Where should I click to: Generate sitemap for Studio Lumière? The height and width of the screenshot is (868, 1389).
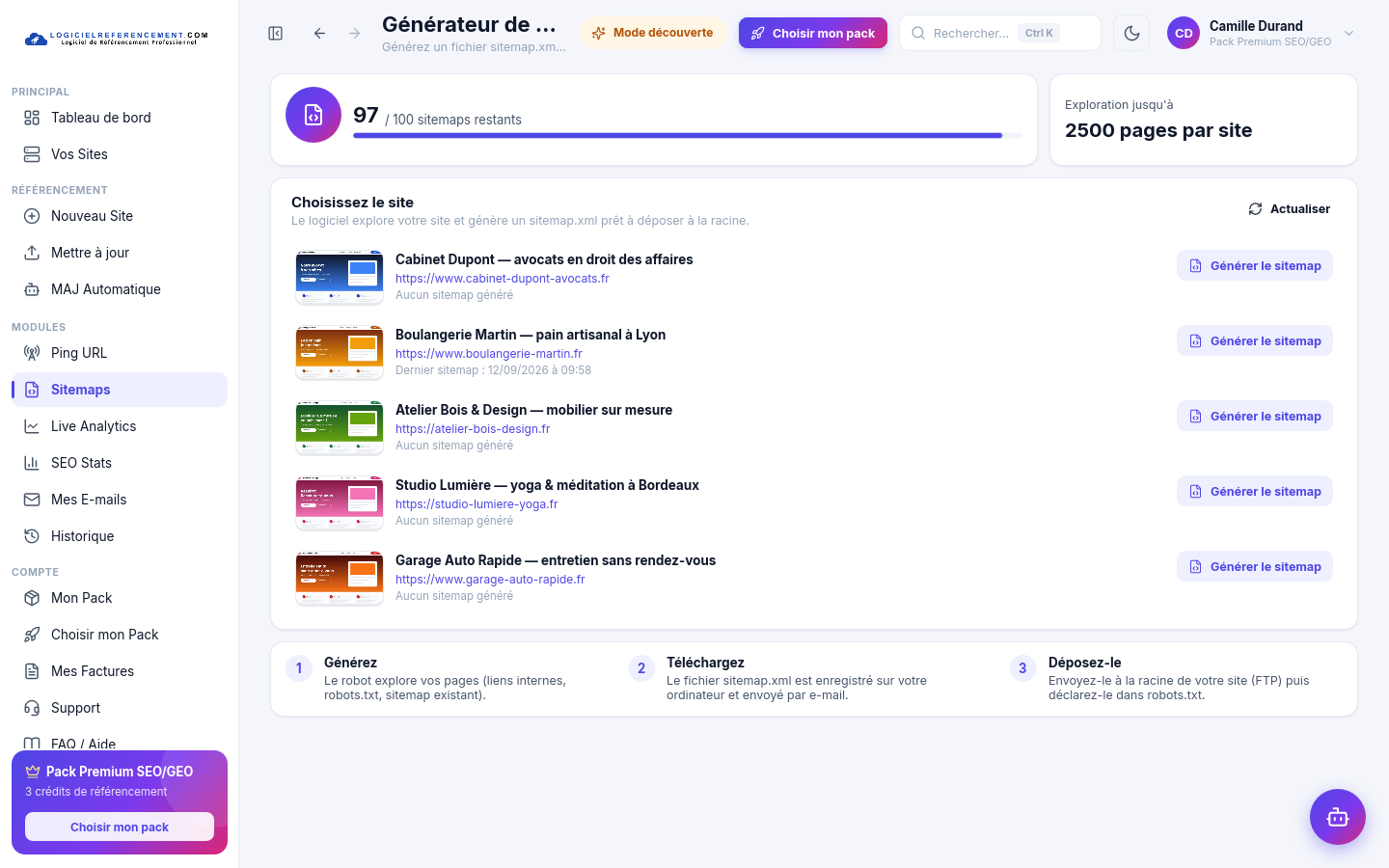click(x=1255, y=491)
